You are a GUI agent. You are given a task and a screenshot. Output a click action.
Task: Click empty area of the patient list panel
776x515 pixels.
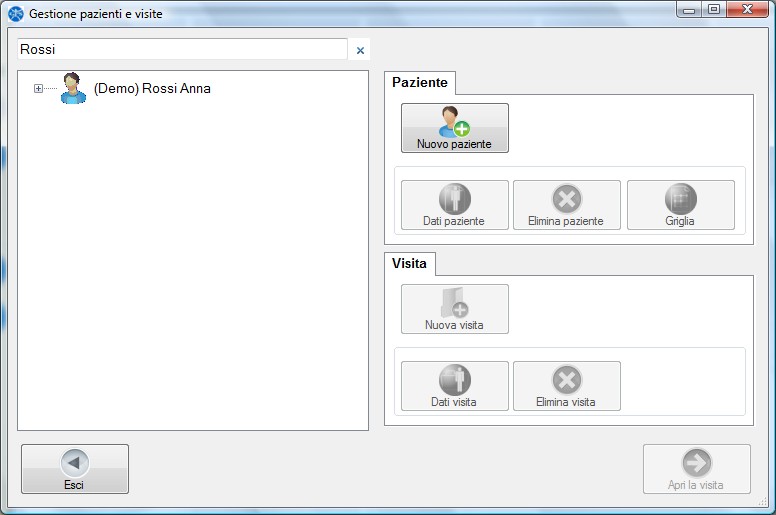pos(192,280)
